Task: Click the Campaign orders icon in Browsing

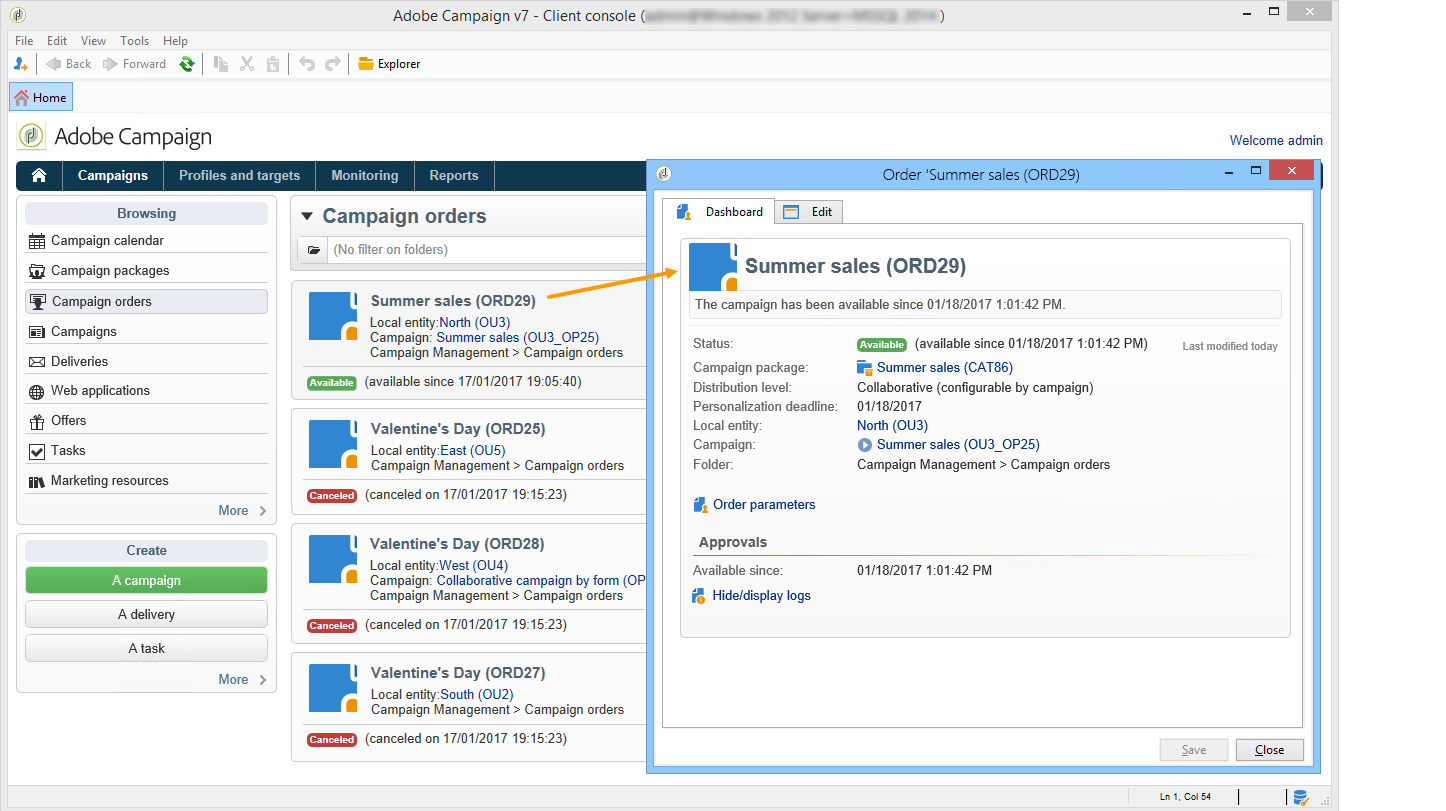Action: [38, 301]
